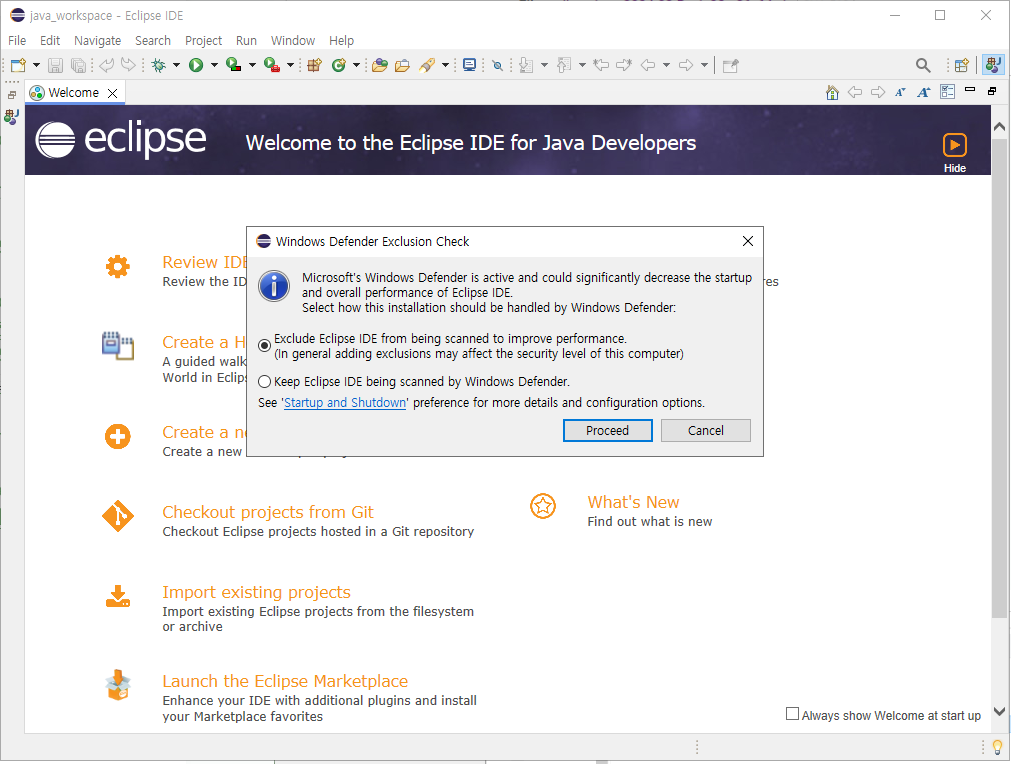This screenshot has height=764, width=1011.
Task: Minimize the Welcome view panel
Action: [x=970, y=90]
